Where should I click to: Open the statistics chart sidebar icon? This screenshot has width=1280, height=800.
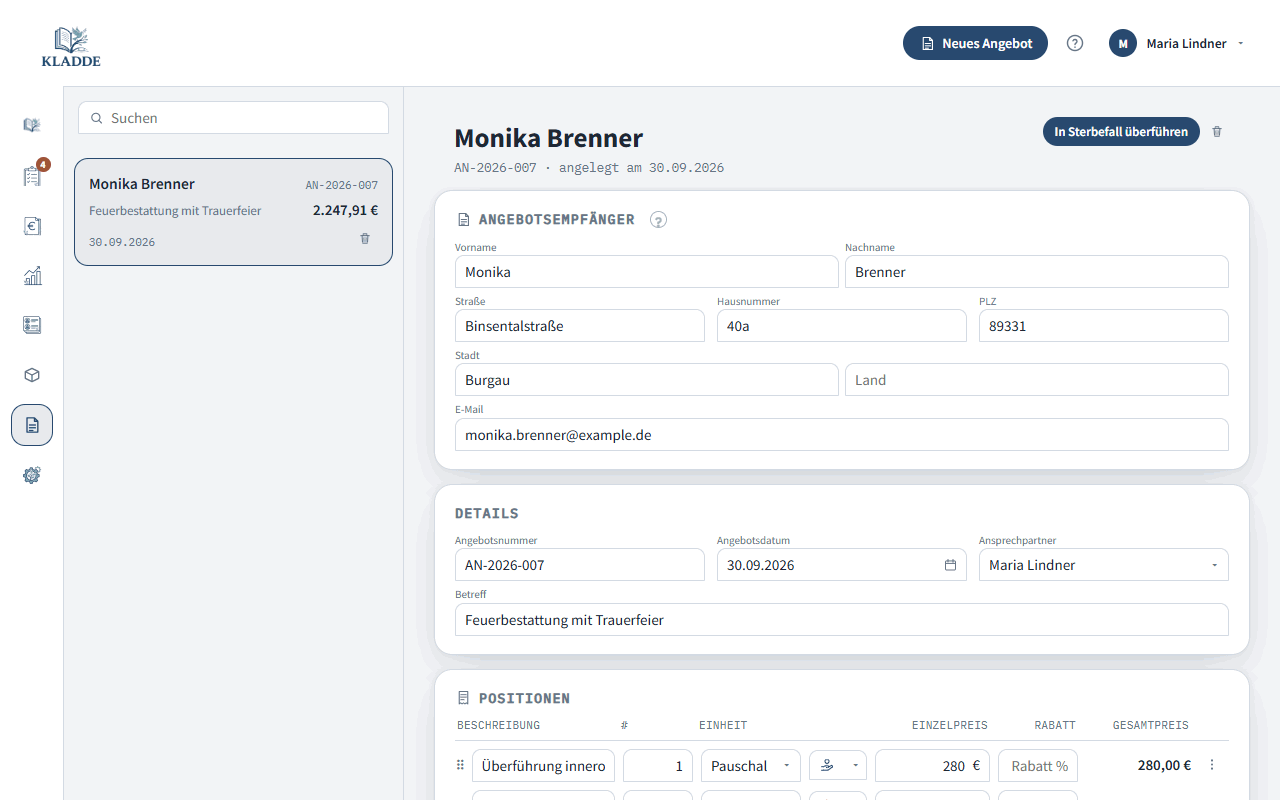tap(32, 276)
